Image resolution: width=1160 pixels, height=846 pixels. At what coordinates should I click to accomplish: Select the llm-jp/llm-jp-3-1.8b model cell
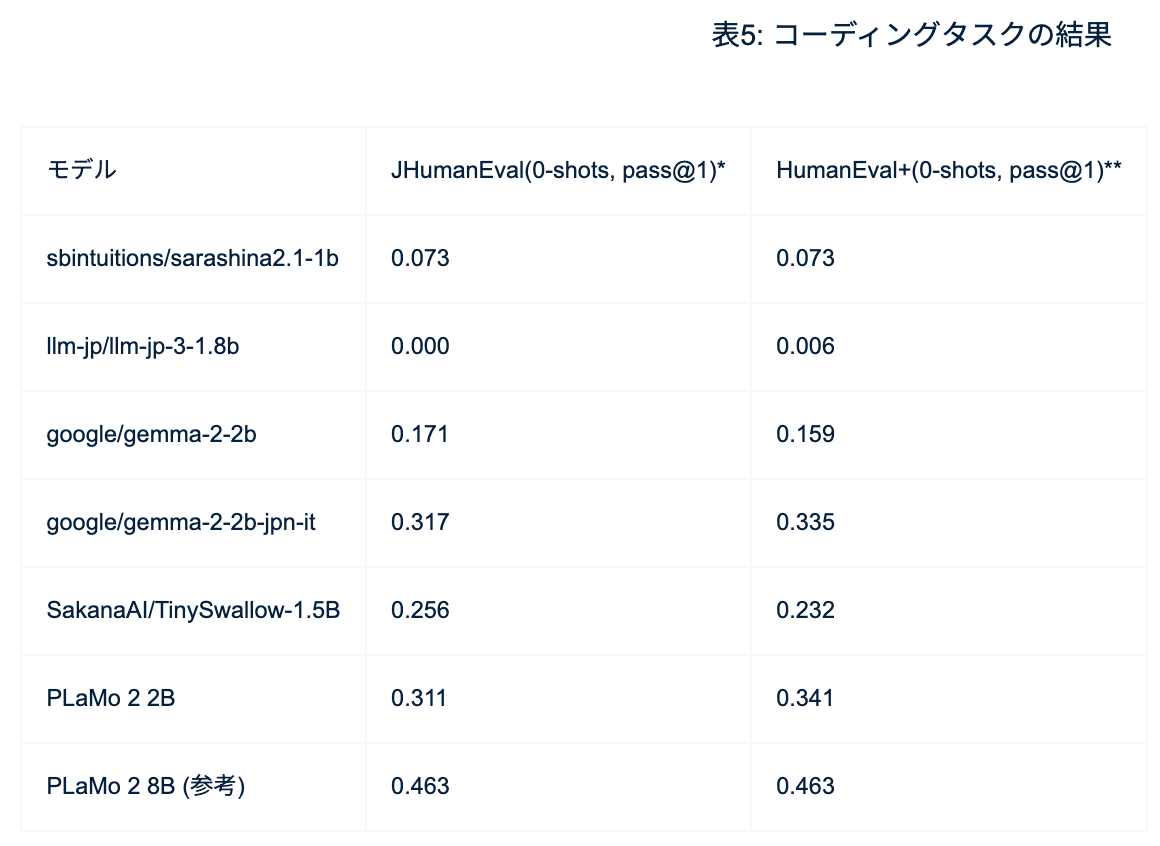coord(143,346)
